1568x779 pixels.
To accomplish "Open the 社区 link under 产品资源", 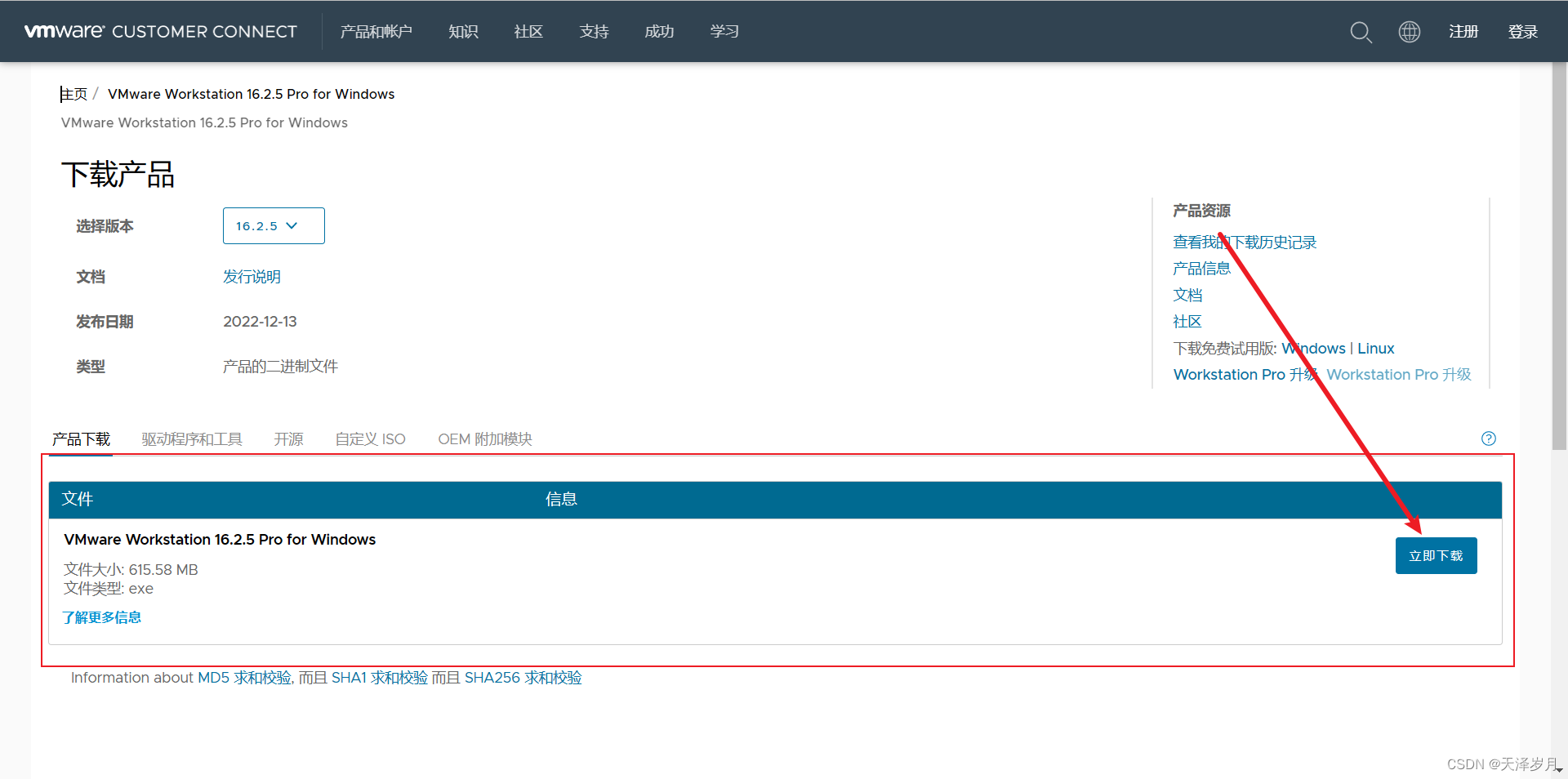I will (1187, 322).
